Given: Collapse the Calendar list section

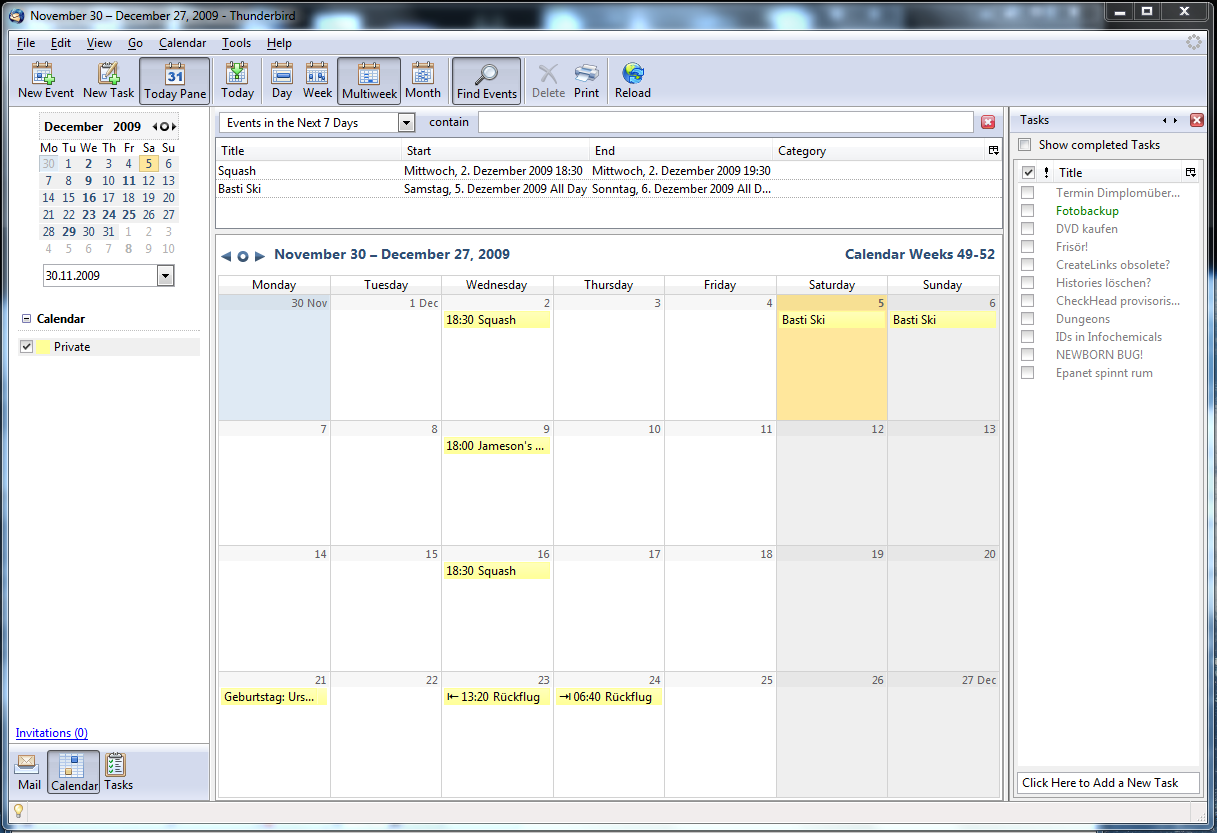Looking at the screenshot, I should click(x=26, y=319).
